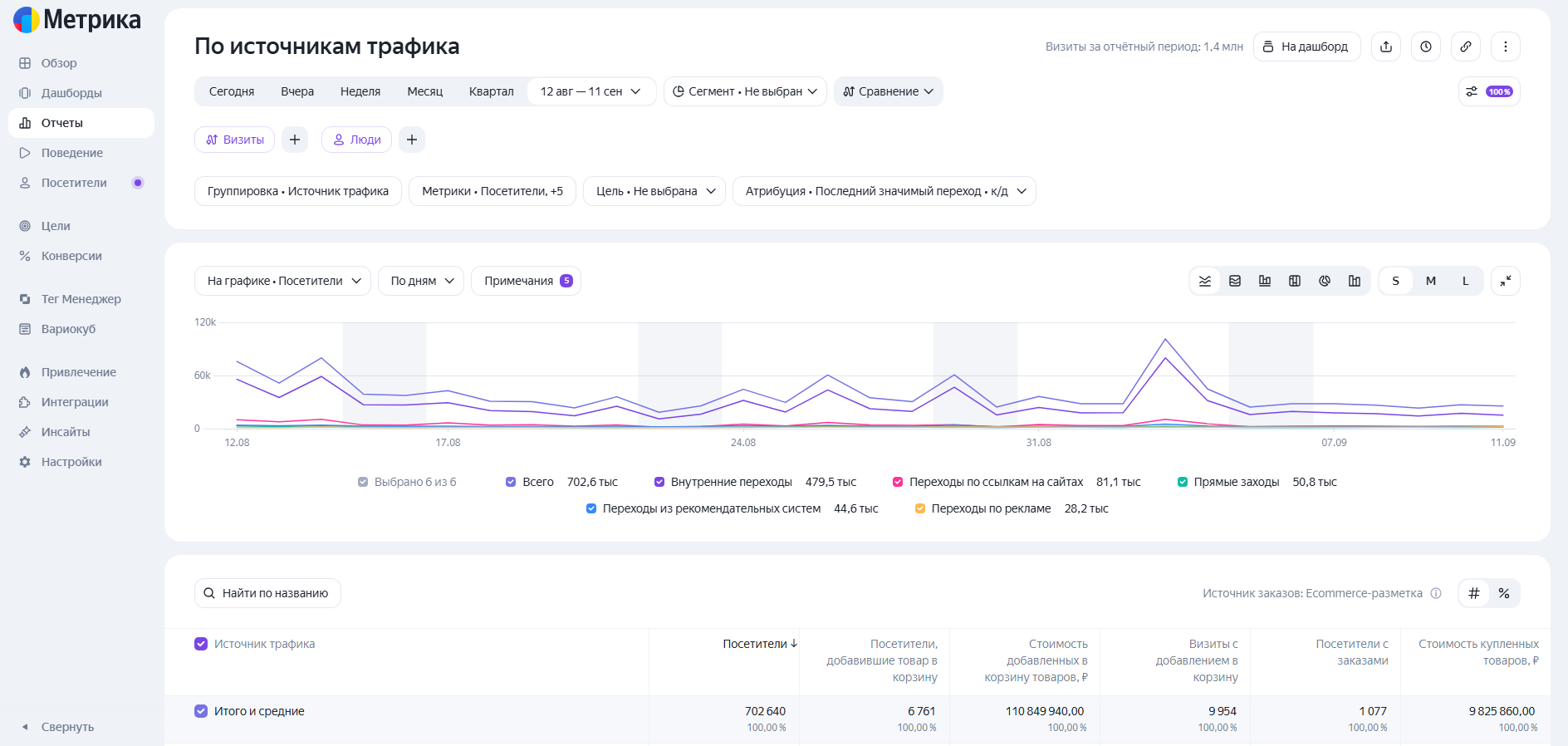Expand Цель • Не выбрана dropdown
This screenshot has width=1568, height=746.
click(x=654, y=191)
